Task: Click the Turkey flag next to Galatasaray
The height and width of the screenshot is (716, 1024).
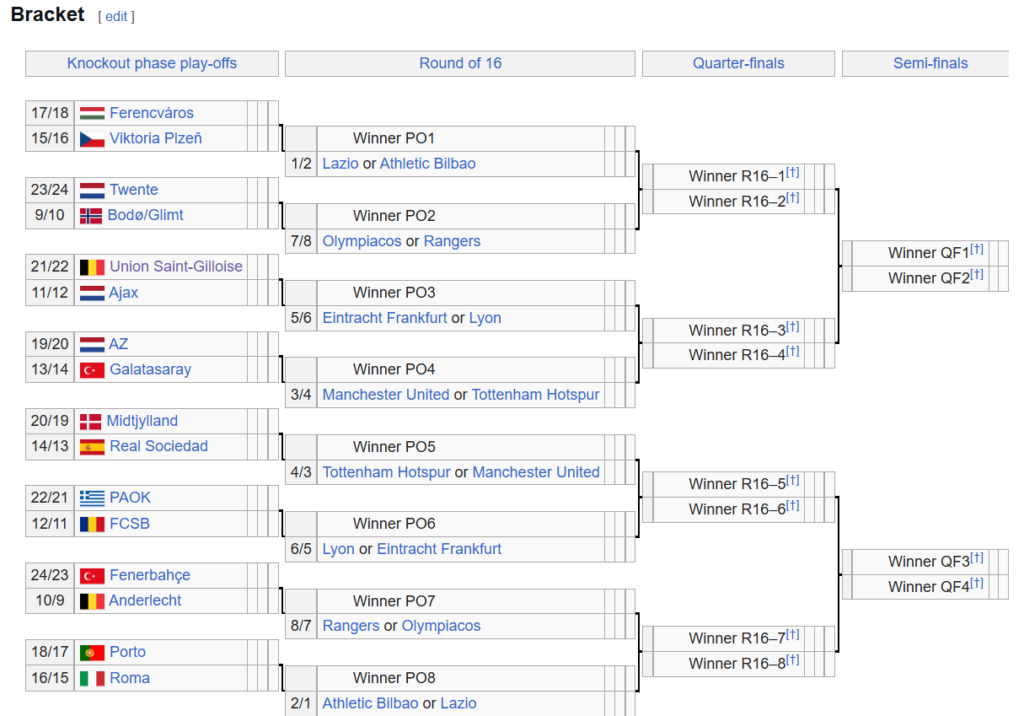Action: coord(92,370)
